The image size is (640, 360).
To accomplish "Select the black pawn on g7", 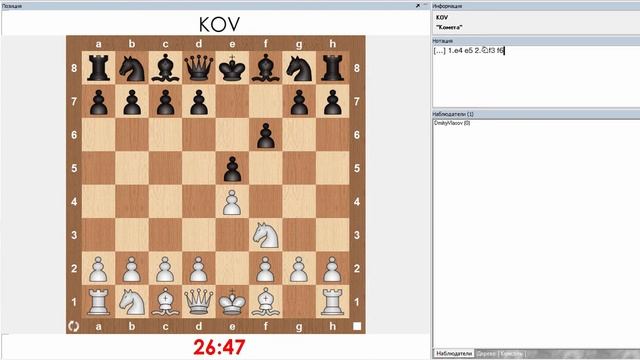I will 299,101.
